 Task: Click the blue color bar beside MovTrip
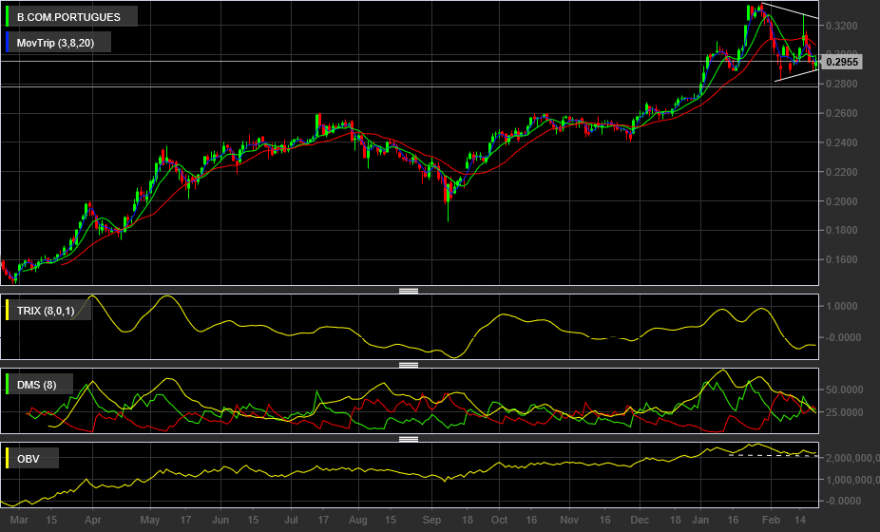pyautogui.click(x=7, y=42)
